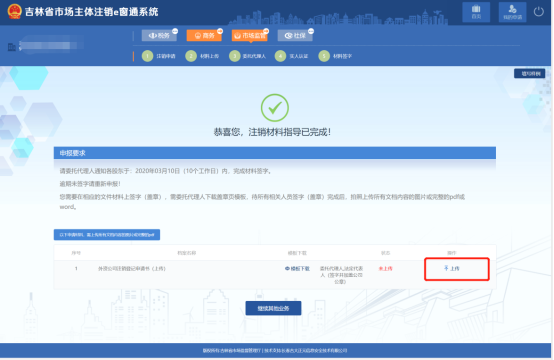Click the 未上传 status text
This screenshot has height=360, width=554.
click(x=385, y=268)
